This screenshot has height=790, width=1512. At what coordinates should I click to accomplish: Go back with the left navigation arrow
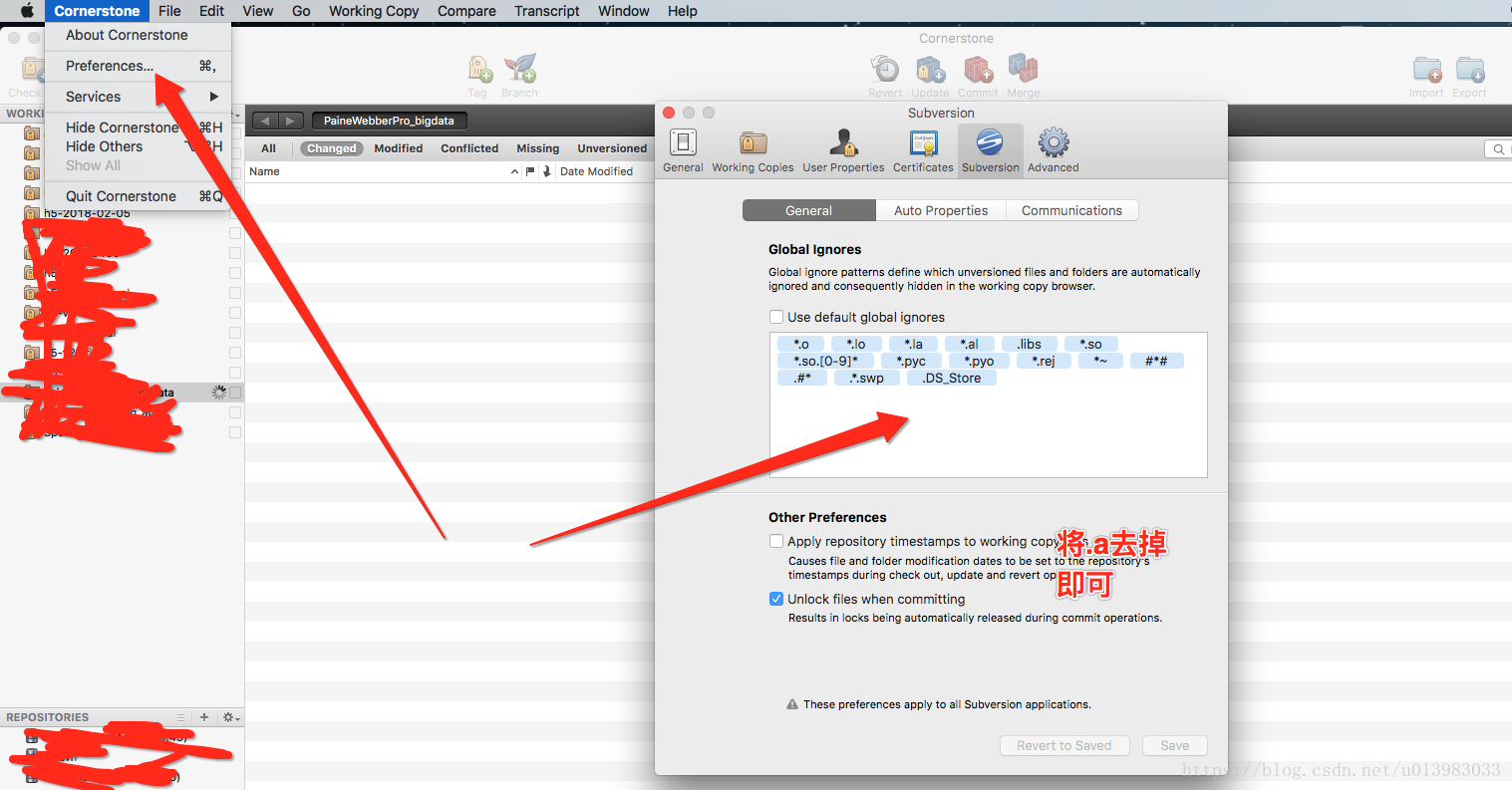pos(264,121)
